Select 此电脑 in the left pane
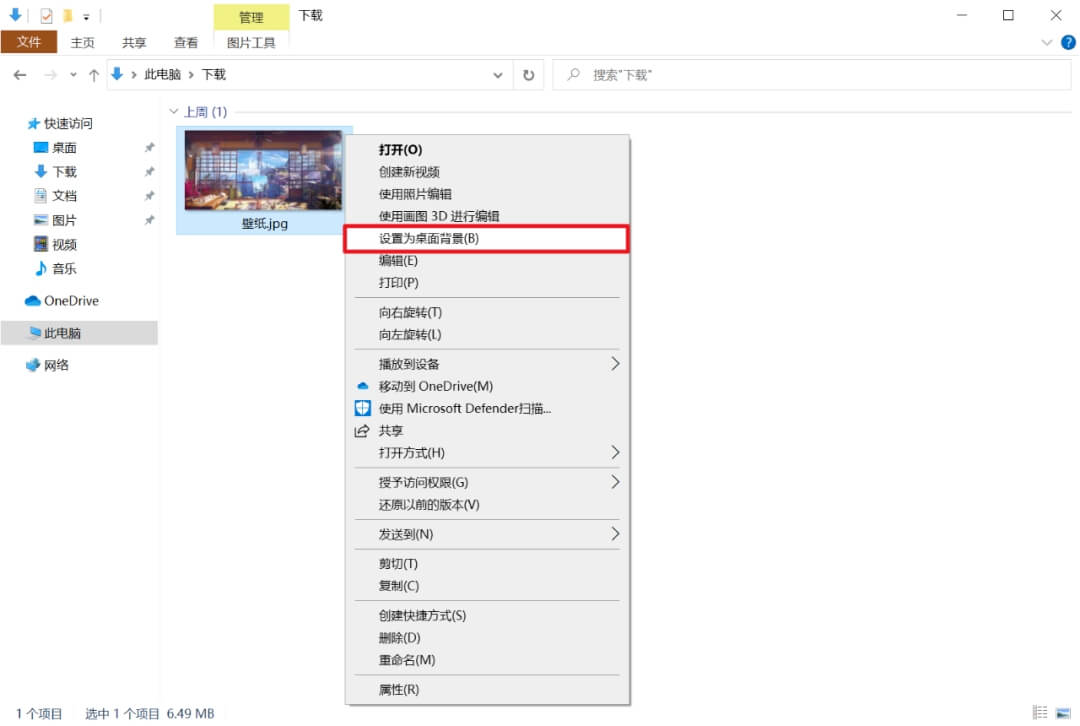 click(x=63, y=332)
